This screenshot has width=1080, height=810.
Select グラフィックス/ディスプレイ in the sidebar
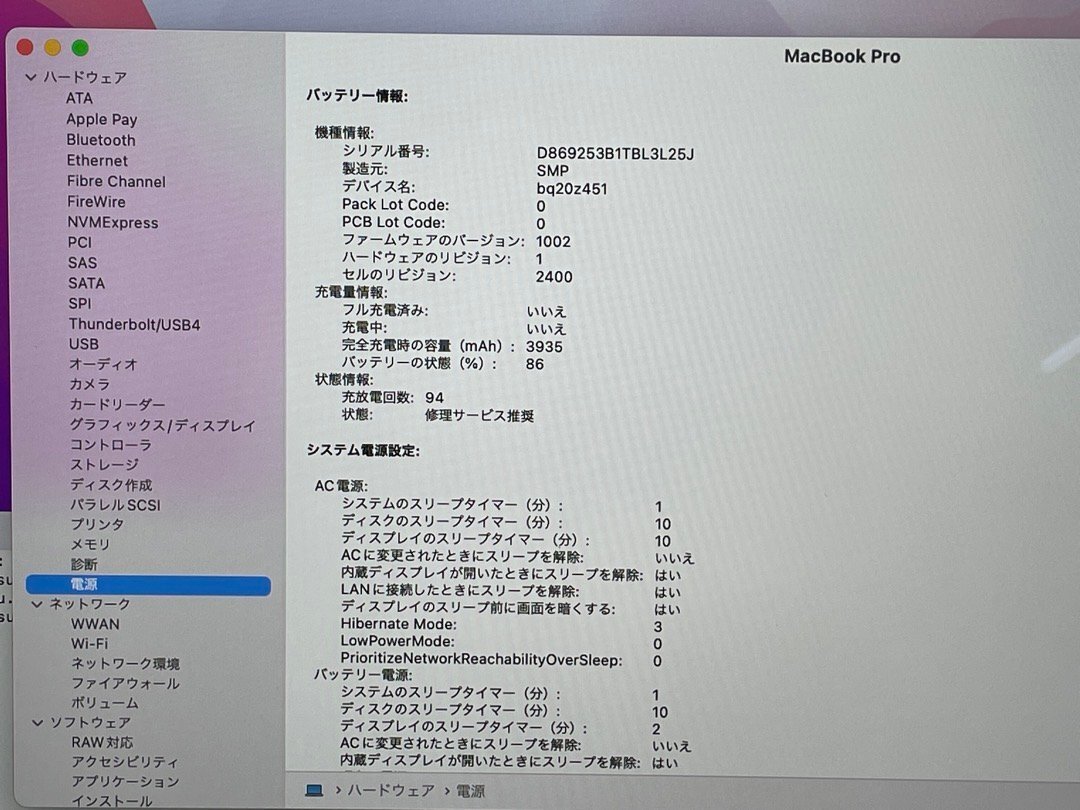163,426
